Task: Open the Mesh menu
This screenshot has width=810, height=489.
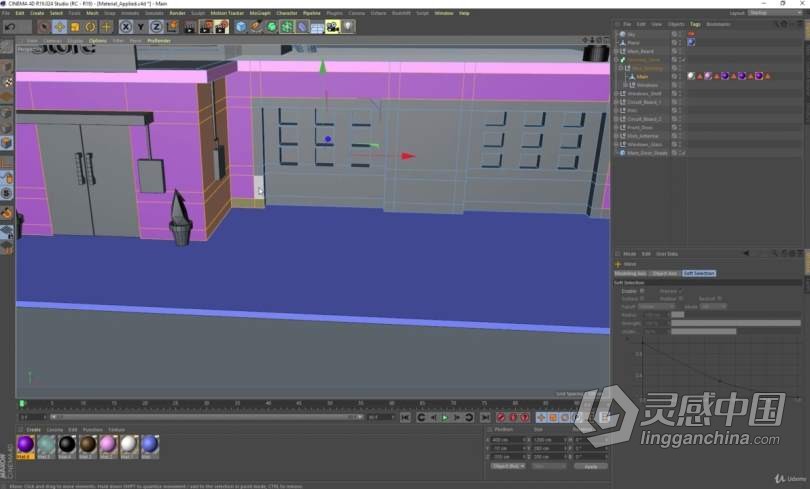Action: click(x=92, y=13)
